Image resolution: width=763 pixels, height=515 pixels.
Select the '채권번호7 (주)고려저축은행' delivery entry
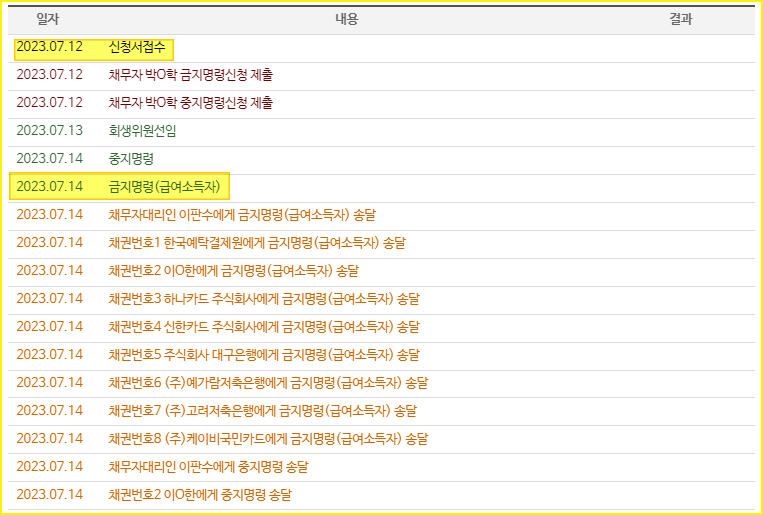click(x=263, y=411)
